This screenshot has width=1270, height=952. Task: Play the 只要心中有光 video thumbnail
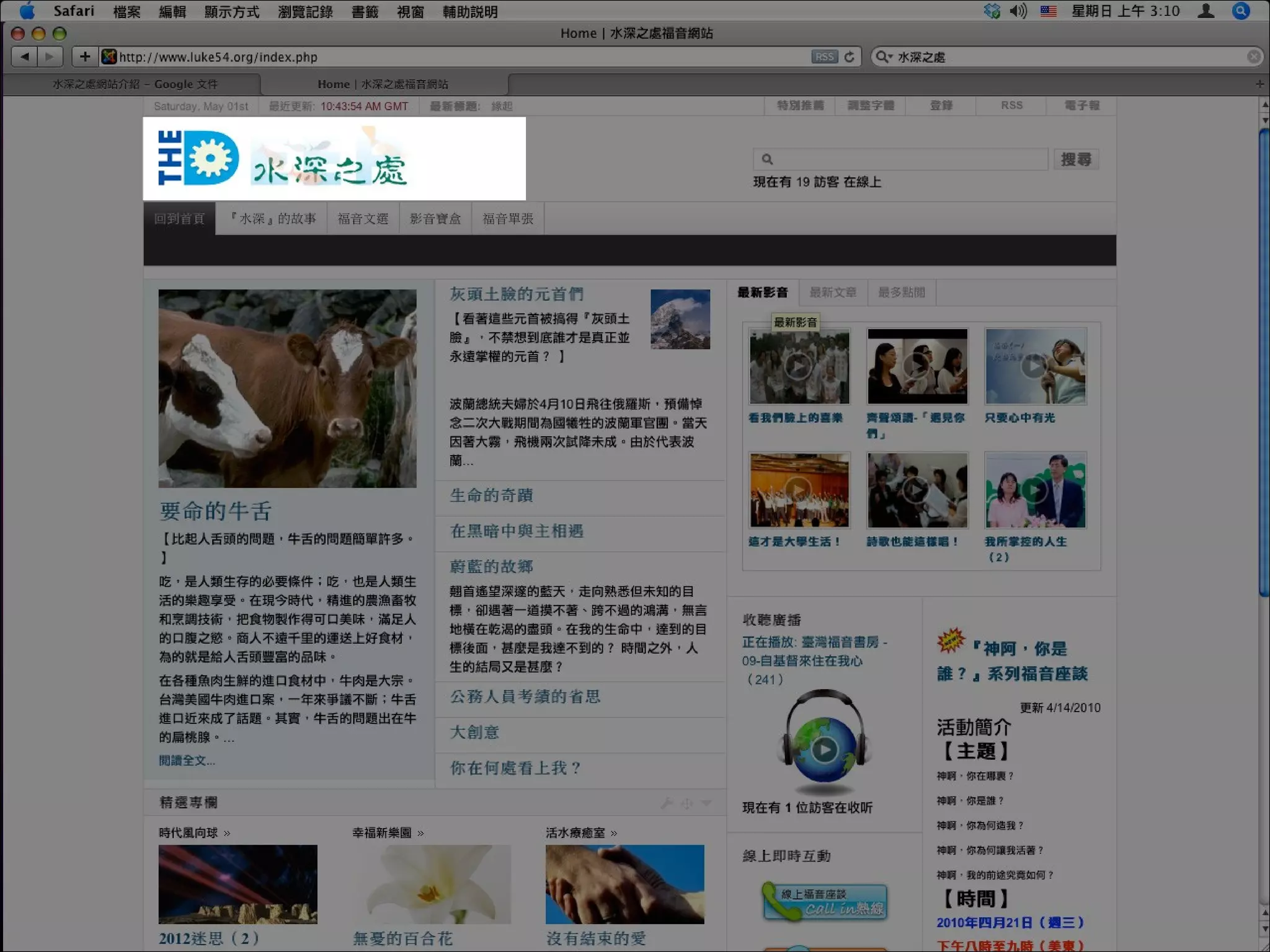pyautogui.click(x=1034, y=367)
